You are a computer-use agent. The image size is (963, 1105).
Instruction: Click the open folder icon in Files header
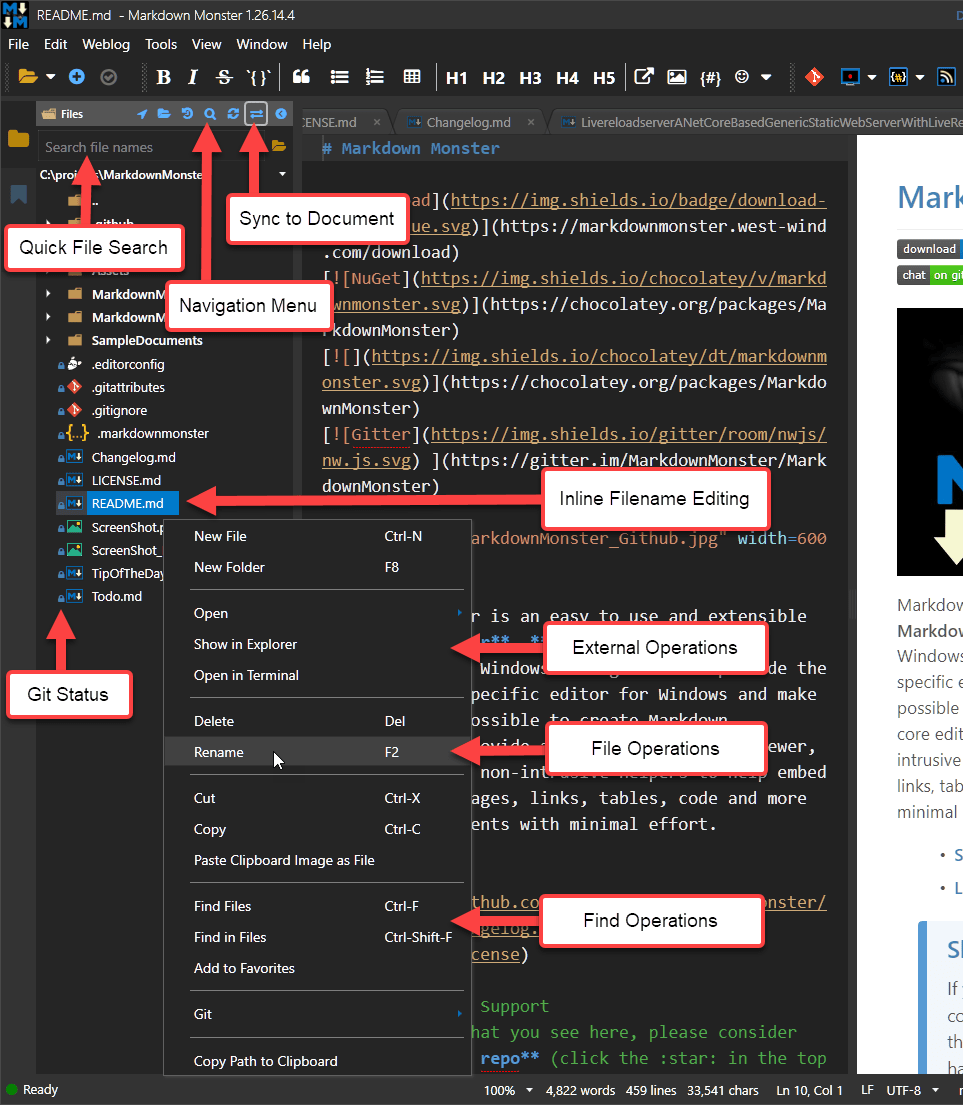coord(164,113)
